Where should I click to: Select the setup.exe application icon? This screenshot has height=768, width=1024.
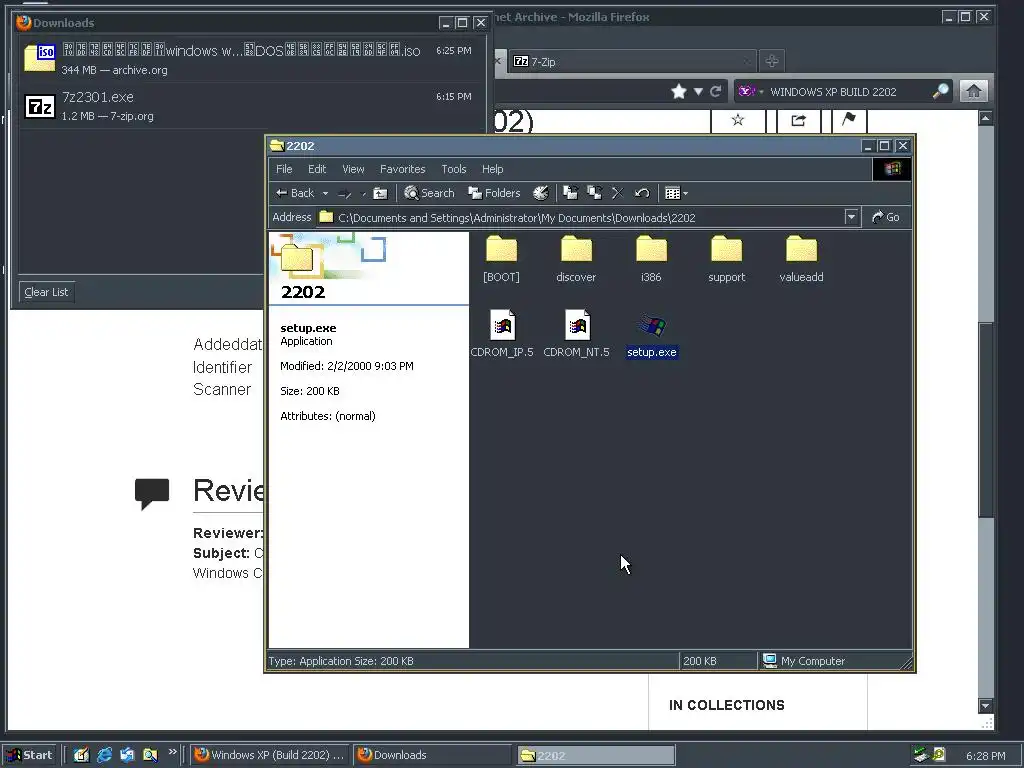(652, 326)
